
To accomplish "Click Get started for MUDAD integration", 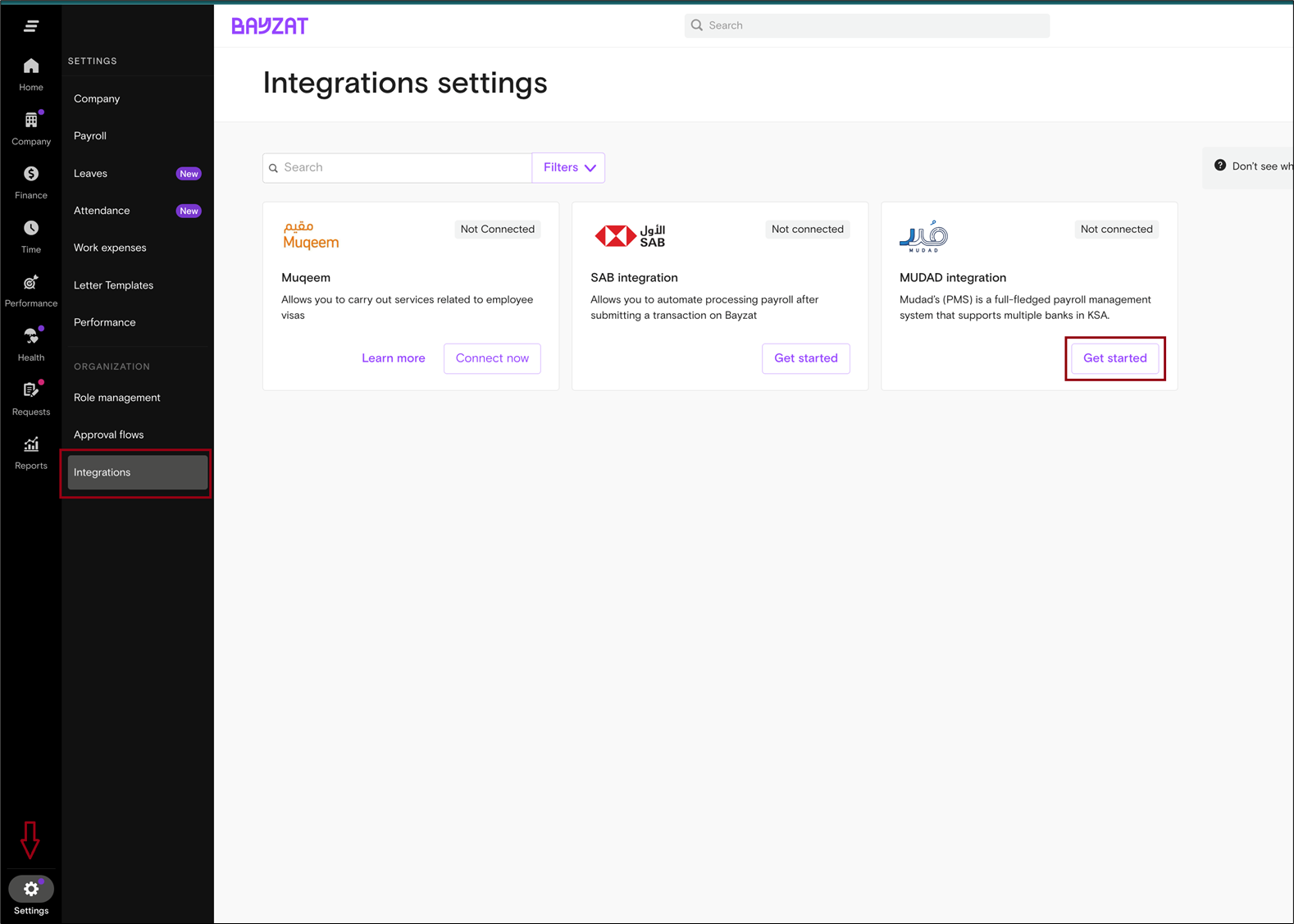I will click(1115, 358).
